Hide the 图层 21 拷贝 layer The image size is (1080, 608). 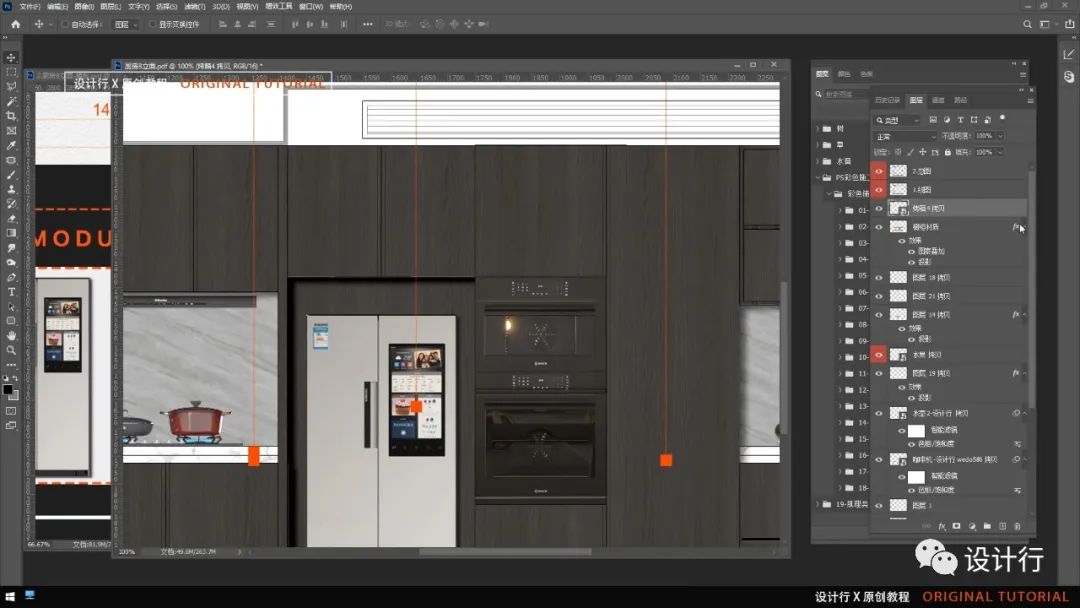[879, 296]
